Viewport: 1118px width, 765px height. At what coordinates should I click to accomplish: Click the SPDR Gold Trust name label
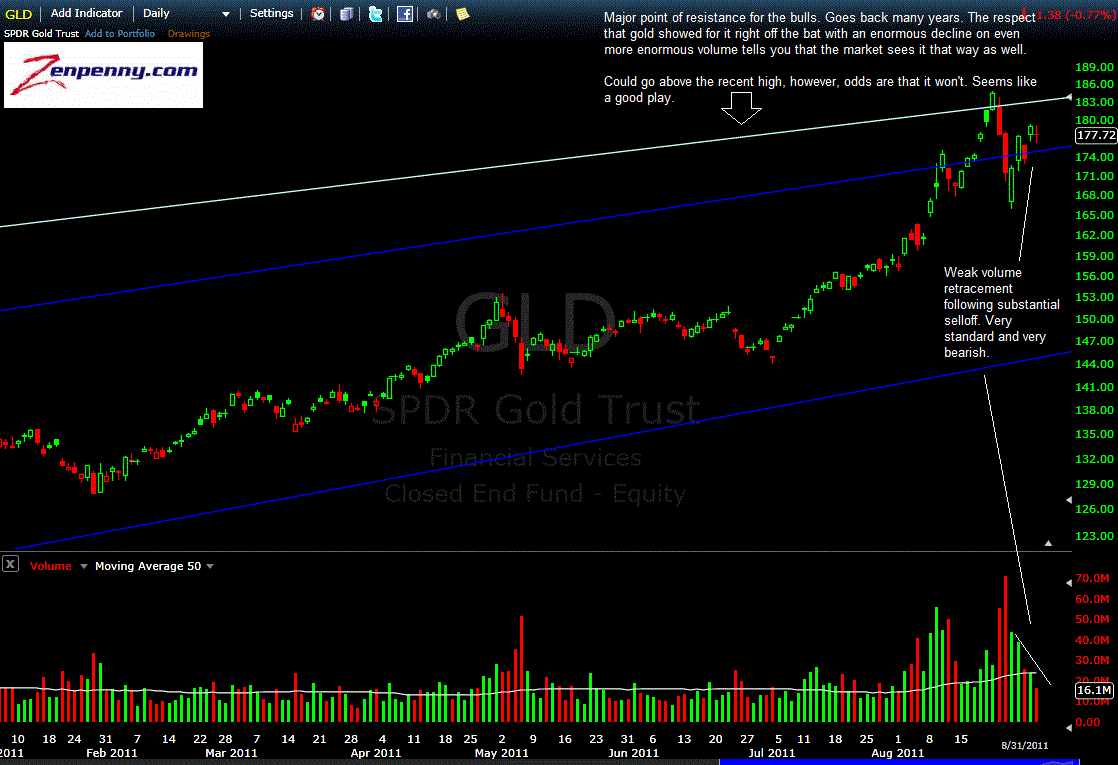coord(41,34)
